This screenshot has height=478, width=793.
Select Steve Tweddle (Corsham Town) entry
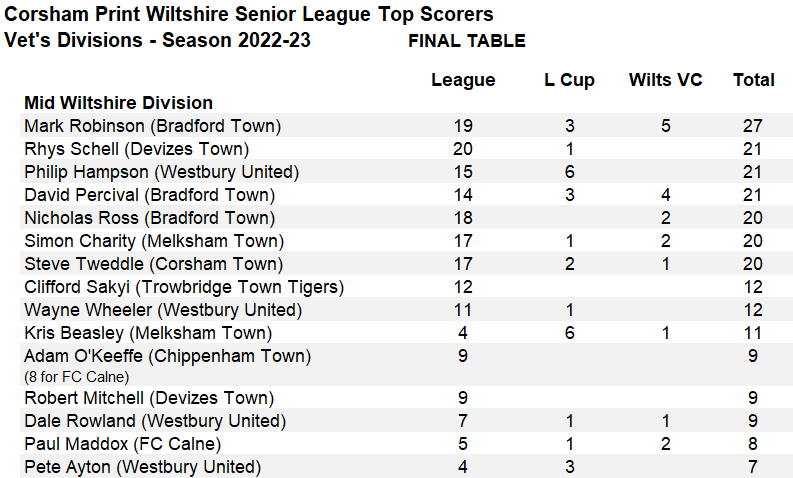coord(153,264)
